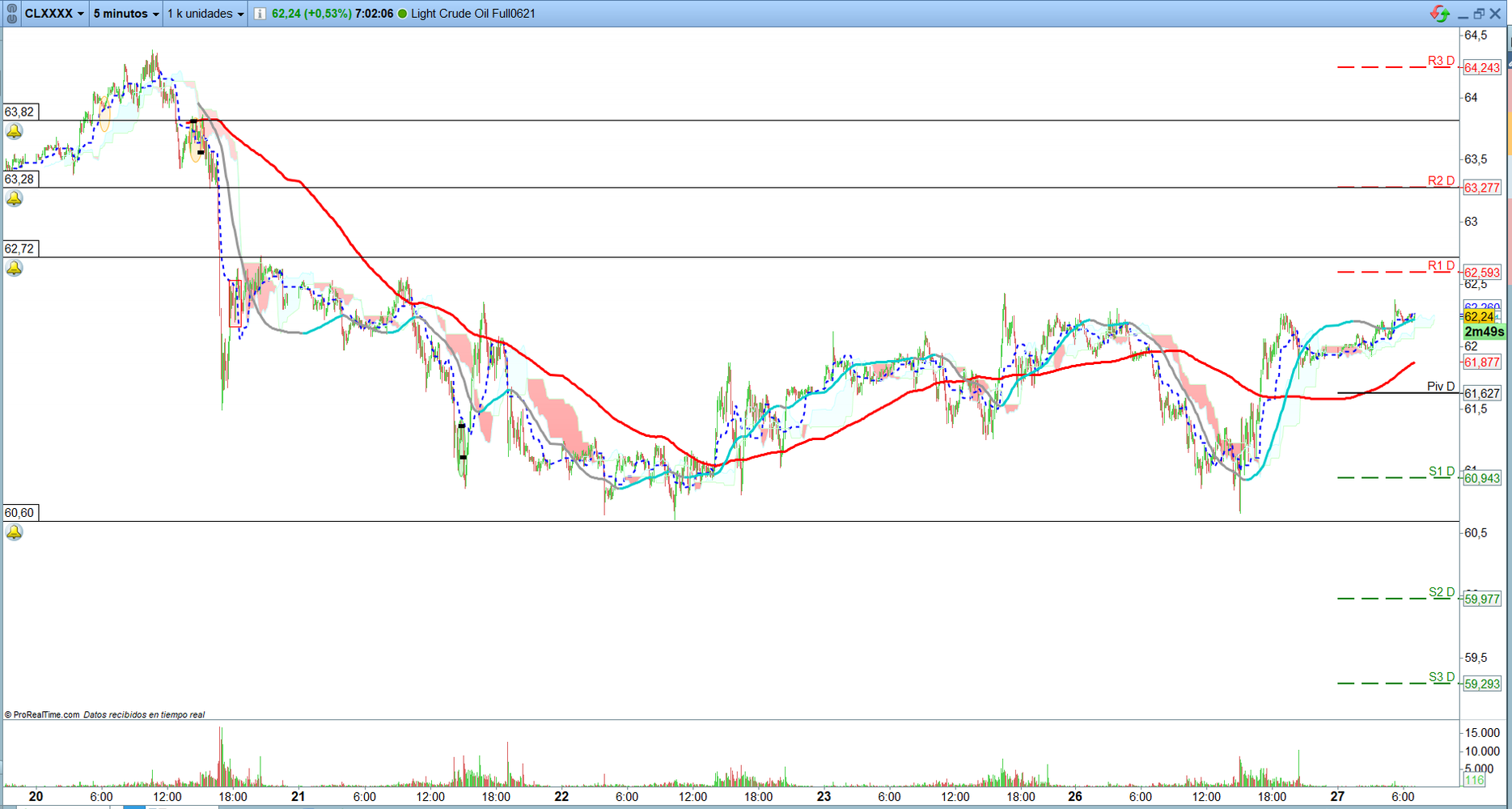The image size is (1512, 809).
Task: Restore the chart window size
Action: (1479, 14)
